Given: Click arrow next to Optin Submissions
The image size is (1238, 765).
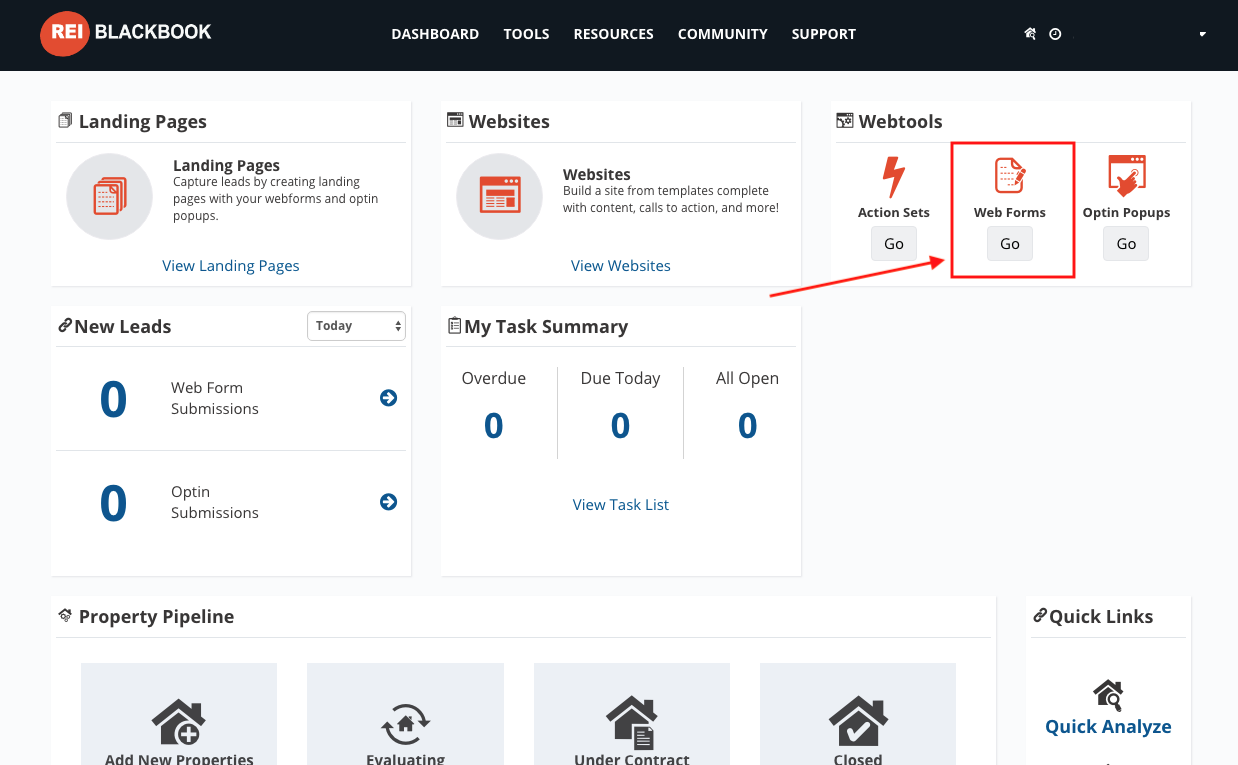Looking at the screenshot, I should tap(389, 502).
